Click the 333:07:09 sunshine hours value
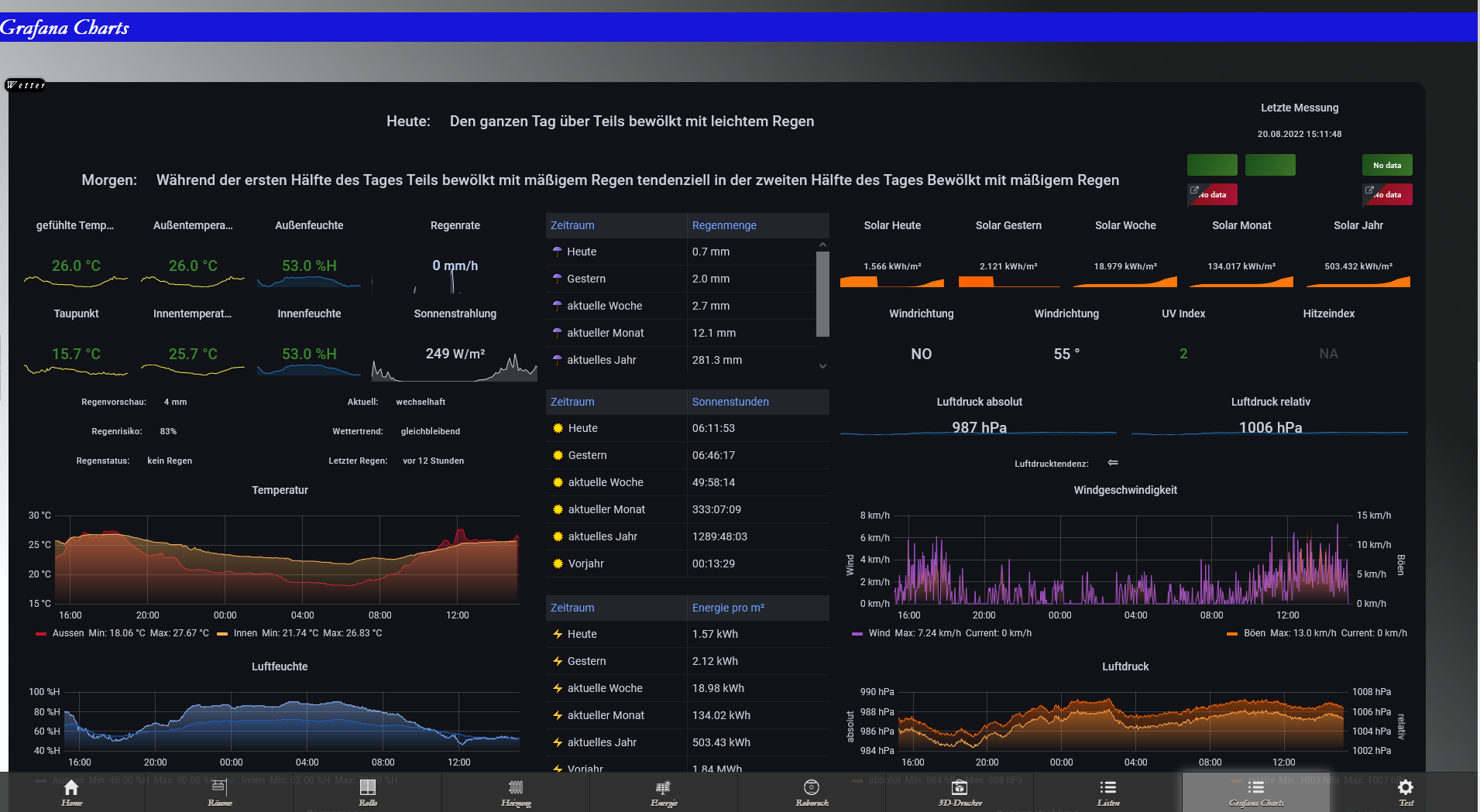The width and height of the screenshot is (1480, 812). tap(716, 509)
